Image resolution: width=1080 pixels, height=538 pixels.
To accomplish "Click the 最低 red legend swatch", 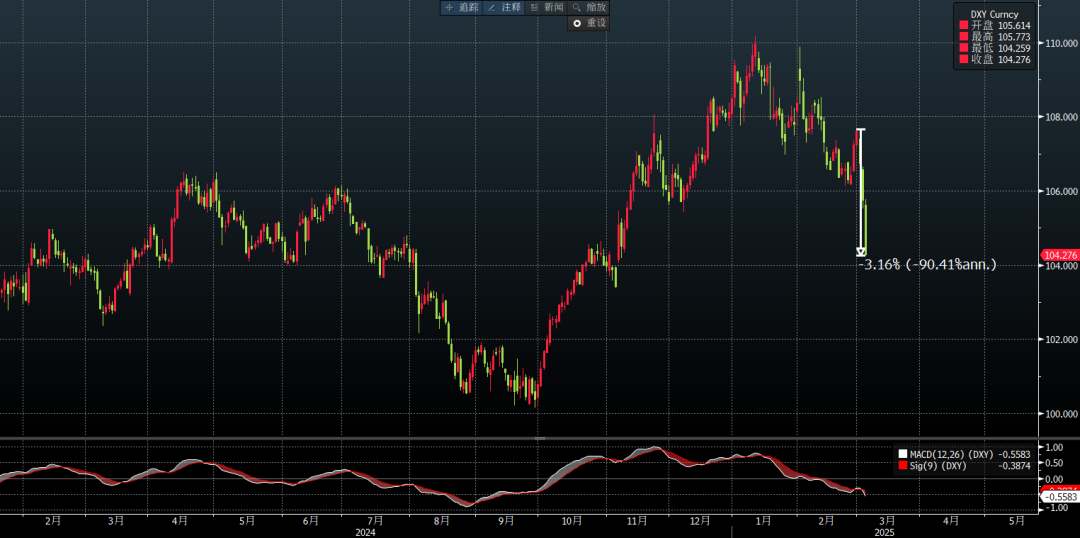I will point(963,48).
